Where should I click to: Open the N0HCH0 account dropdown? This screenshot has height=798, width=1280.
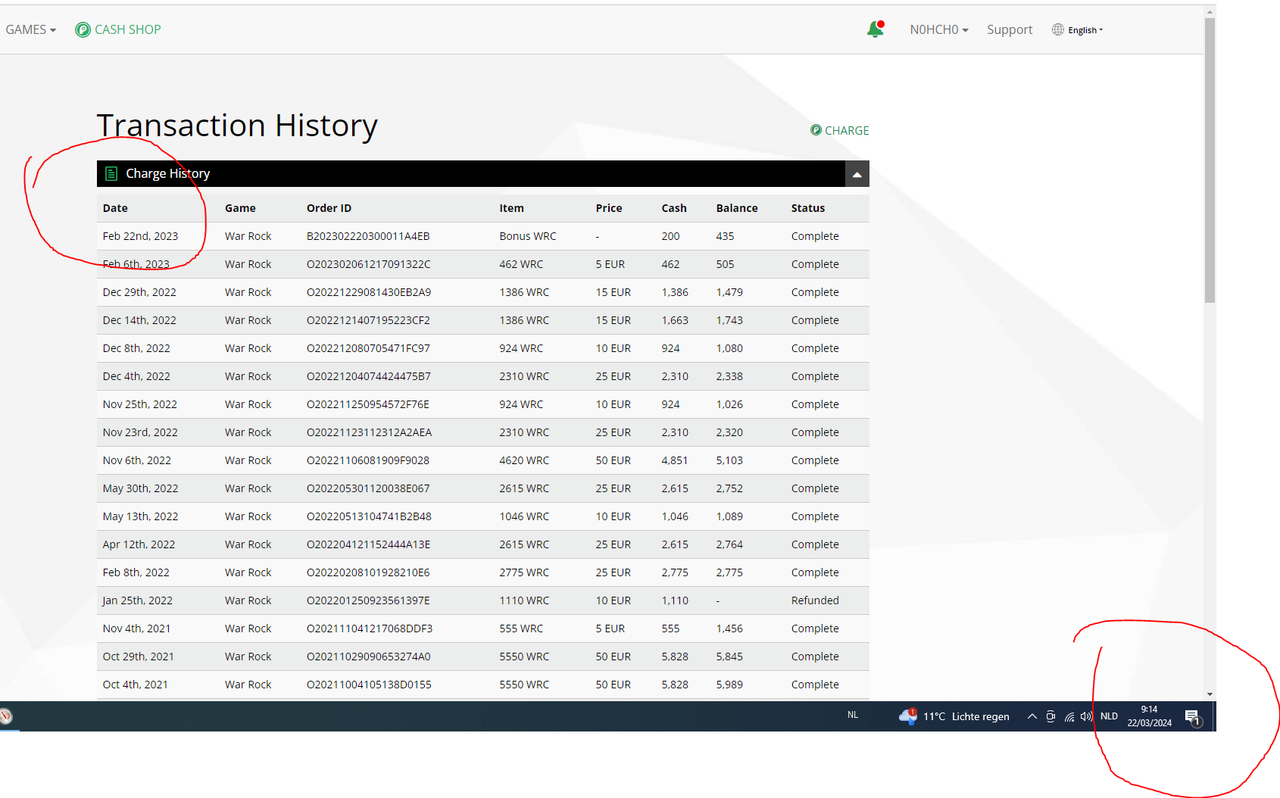click(939, 30)
